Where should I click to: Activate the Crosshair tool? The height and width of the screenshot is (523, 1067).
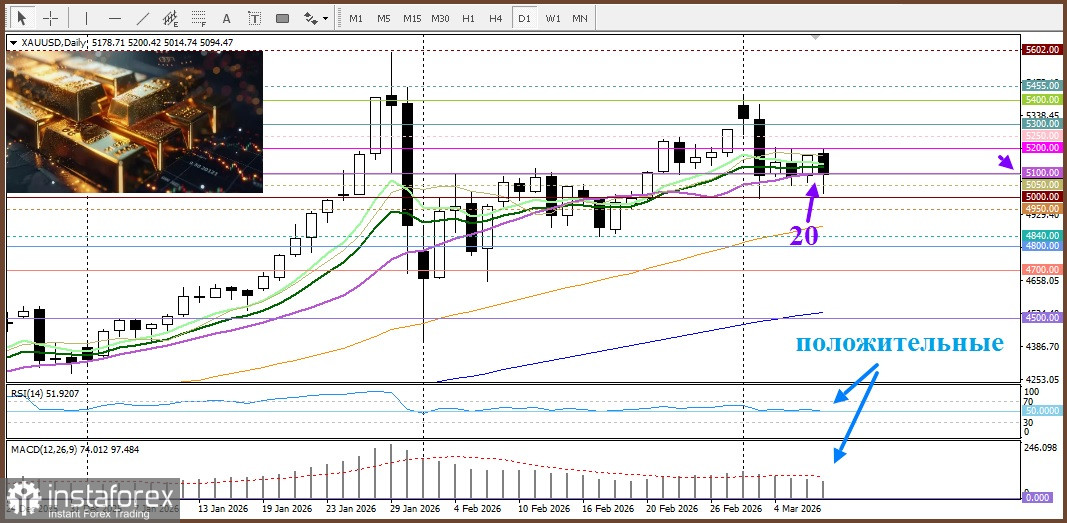coord(50,18)
